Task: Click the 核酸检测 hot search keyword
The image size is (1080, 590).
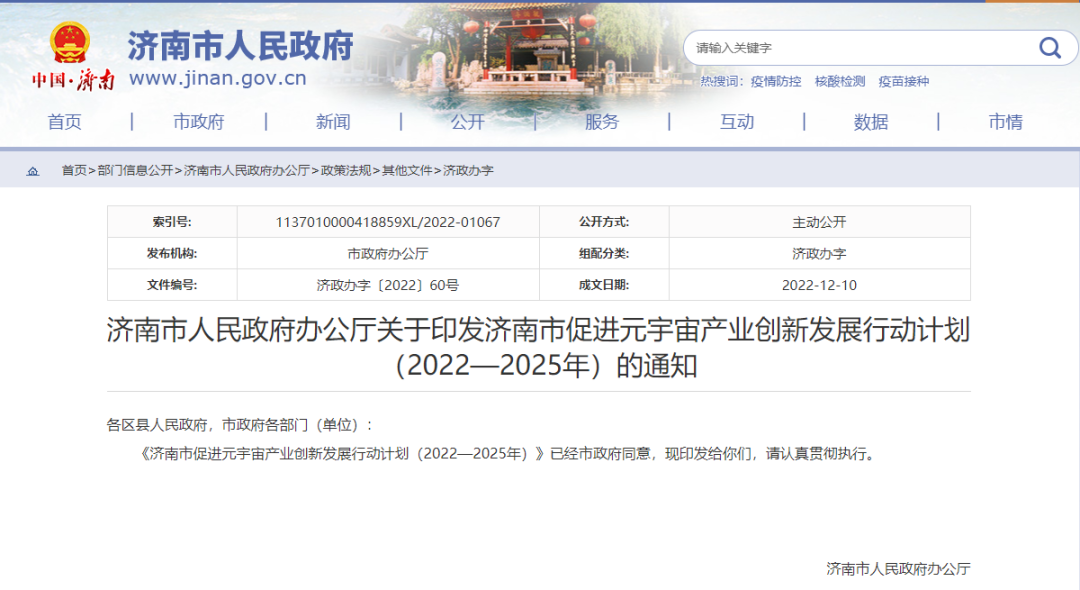Action: tap(837, 82)
